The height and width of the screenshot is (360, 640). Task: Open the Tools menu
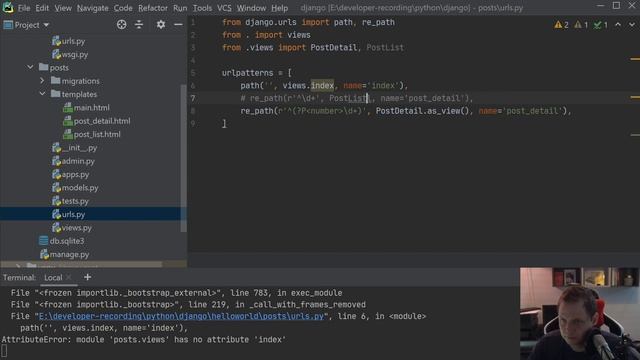(202, 8)
